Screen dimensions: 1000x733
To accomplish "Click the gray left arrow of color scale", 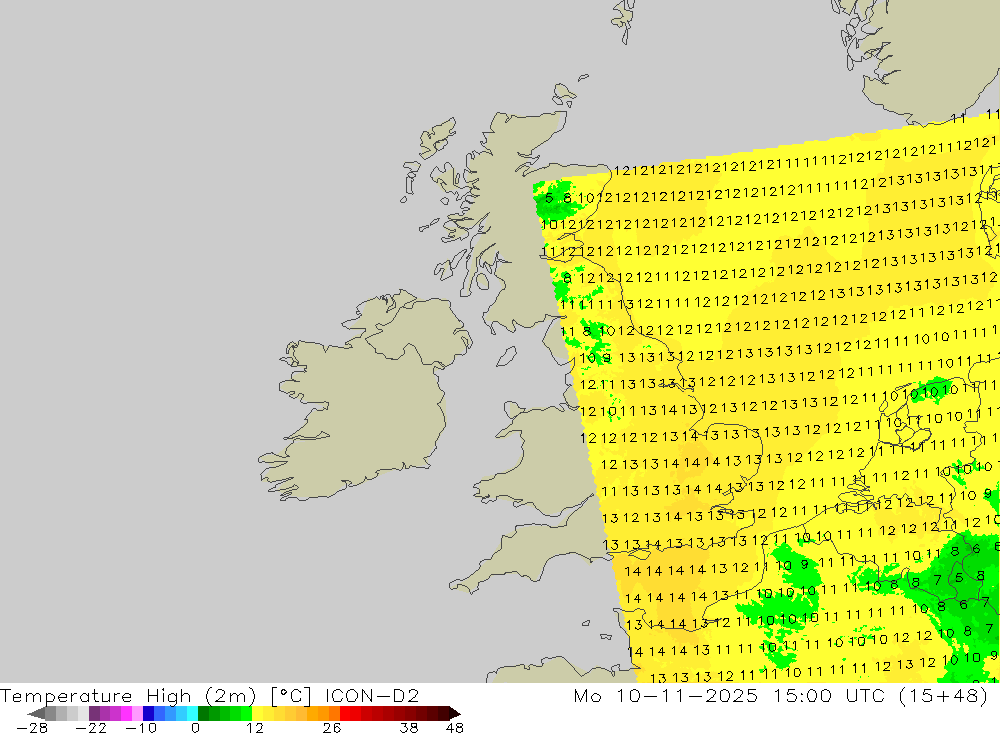I will [36, 713].
